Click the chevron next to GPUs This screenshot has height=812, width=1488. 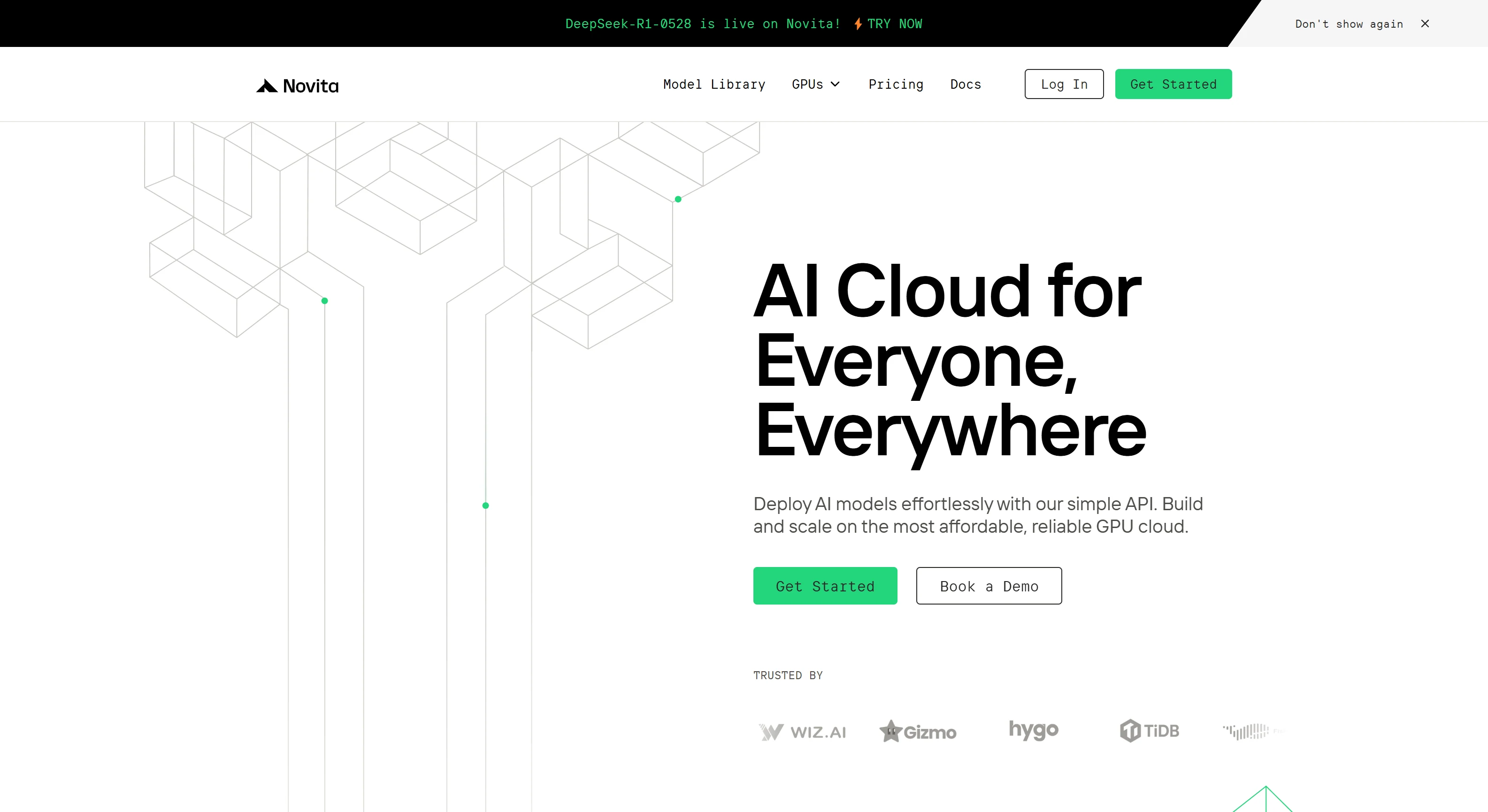pos(835,84)
